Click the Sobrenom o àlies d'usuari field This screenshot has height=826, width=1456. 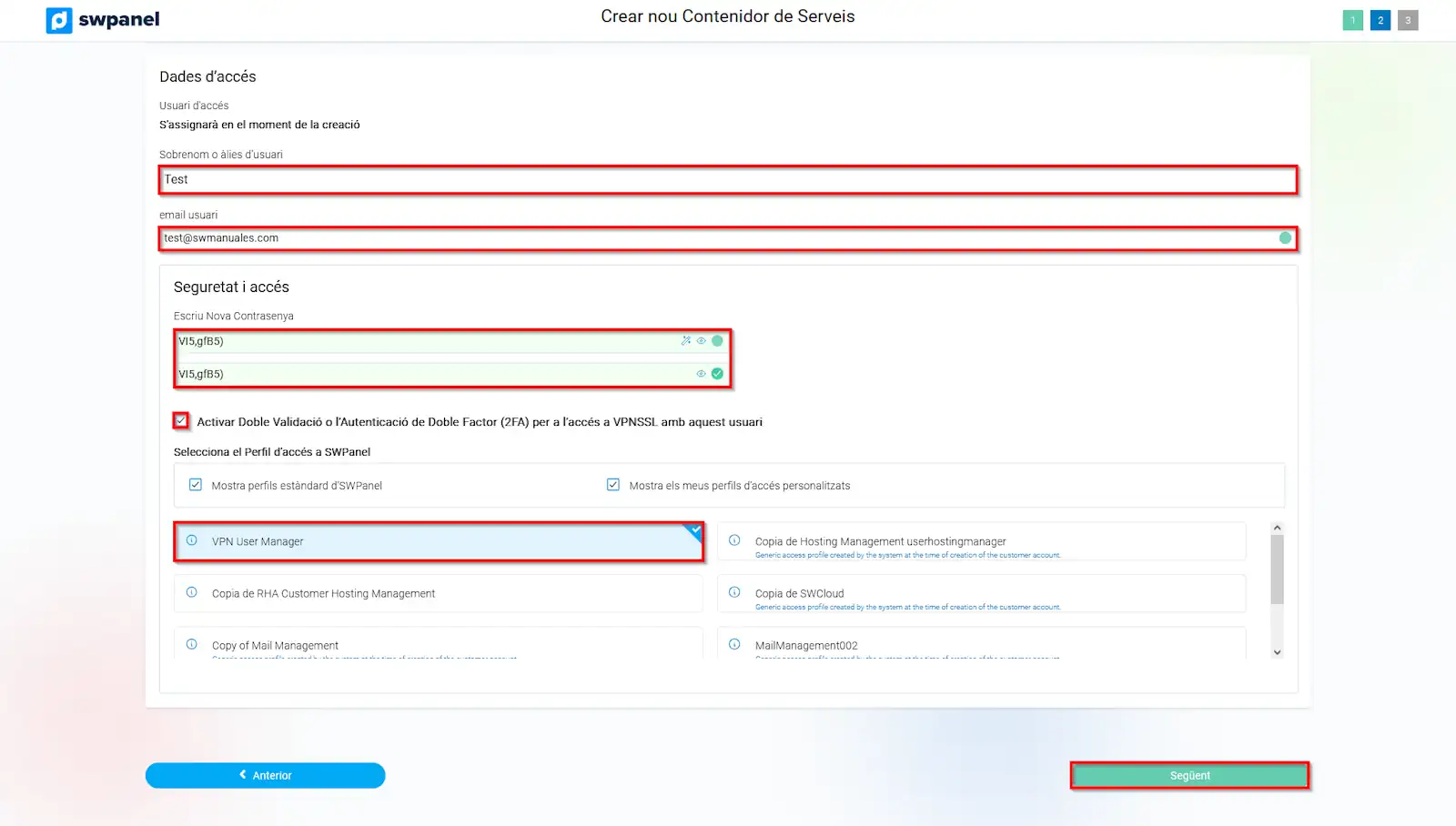pyautogui.click(x=728, y=180)
